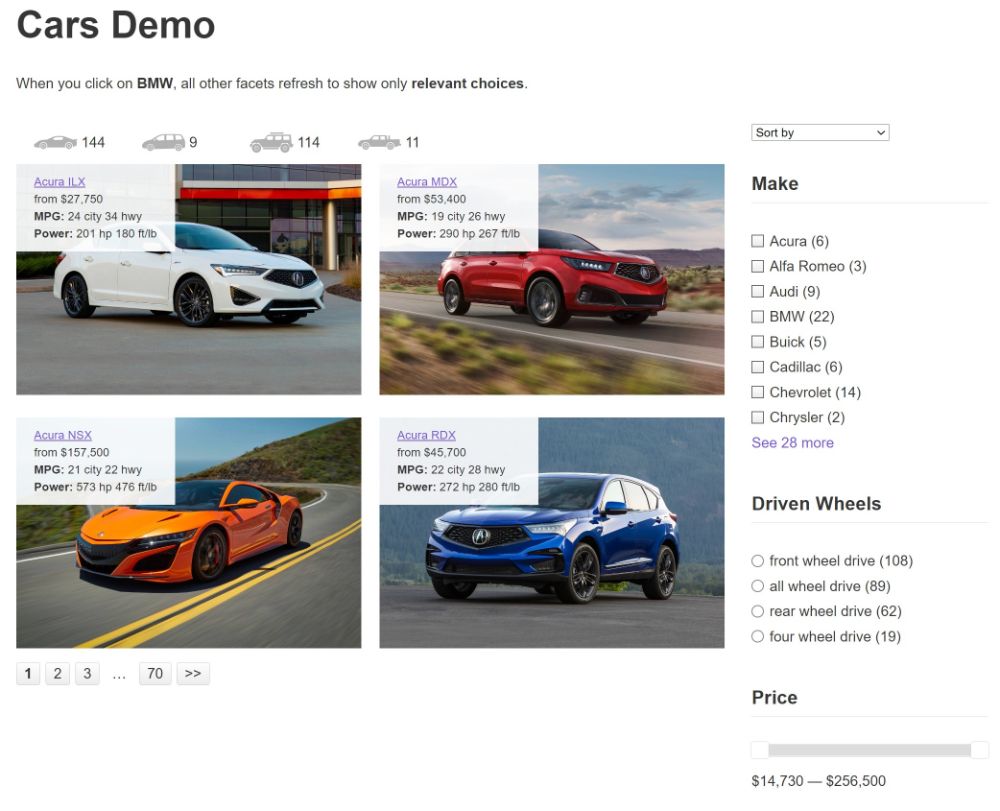Open the Acura MDX link

tap(427, 182)
